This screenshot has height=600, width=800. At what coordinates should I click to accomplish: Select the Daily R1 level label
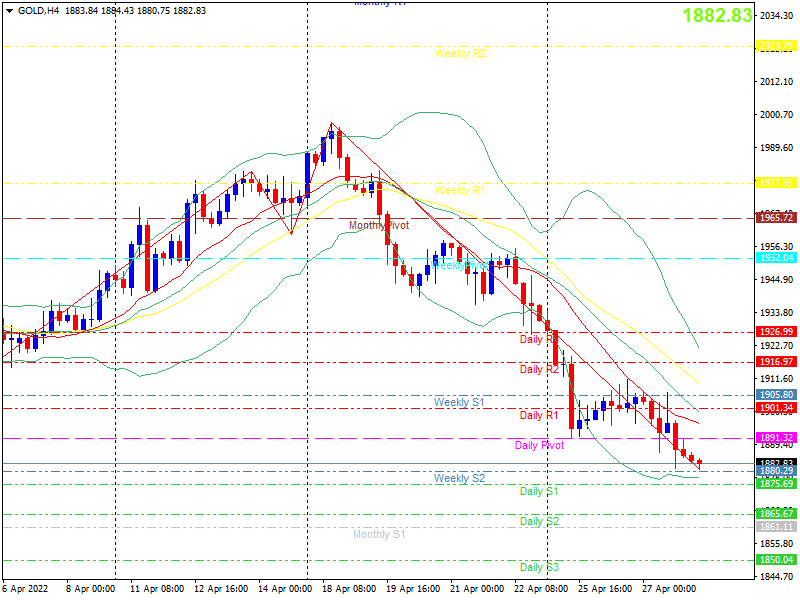point(539,415)
